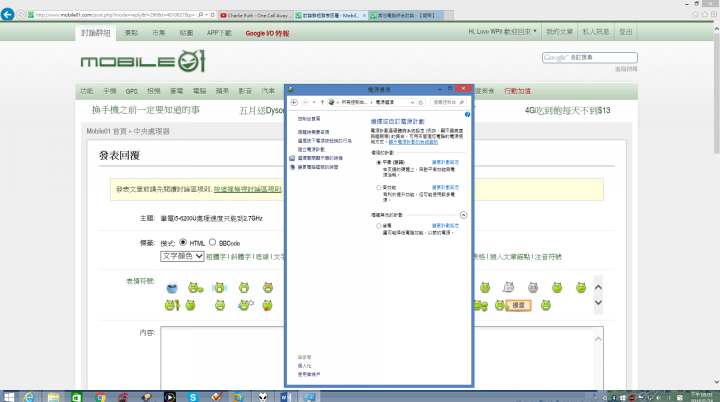Click the Power Options search box

click(x=448, y=102)
